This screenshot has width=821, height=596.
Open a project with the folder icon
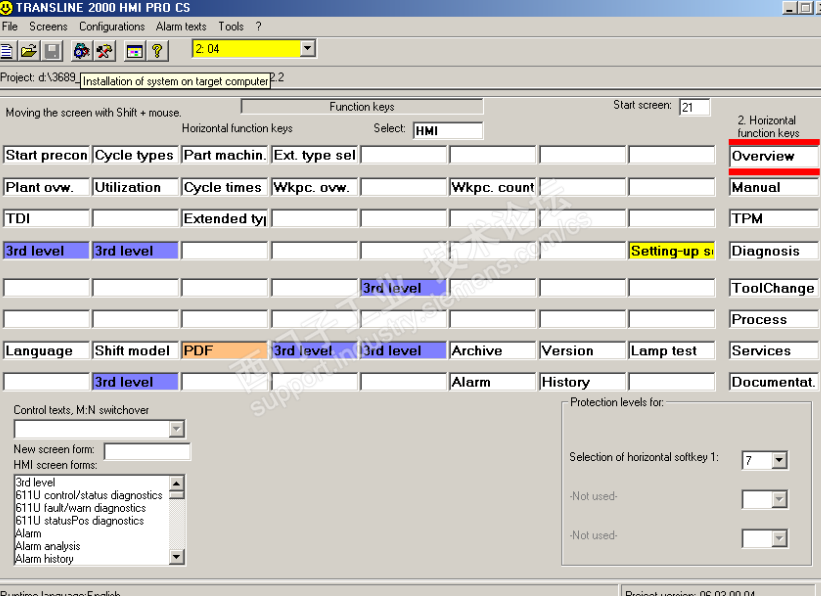point(29,50)
